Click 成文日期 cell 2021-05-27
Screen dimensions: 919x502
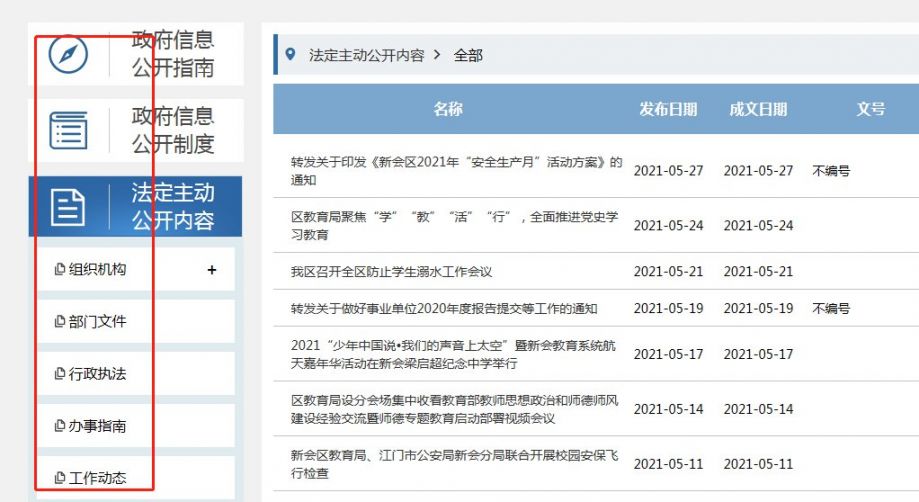(x=758, y=170)
